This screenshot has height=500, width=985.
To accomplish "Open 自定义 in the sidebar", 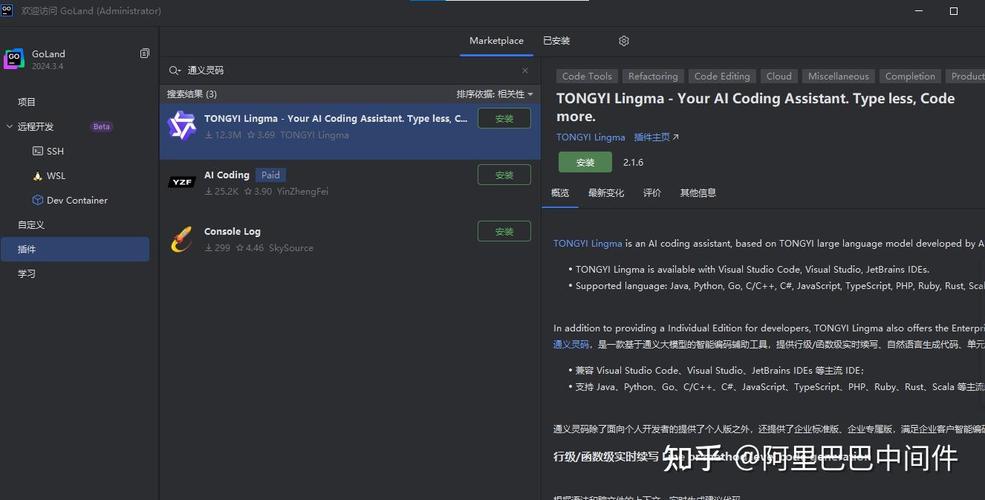I will [31, 225].
